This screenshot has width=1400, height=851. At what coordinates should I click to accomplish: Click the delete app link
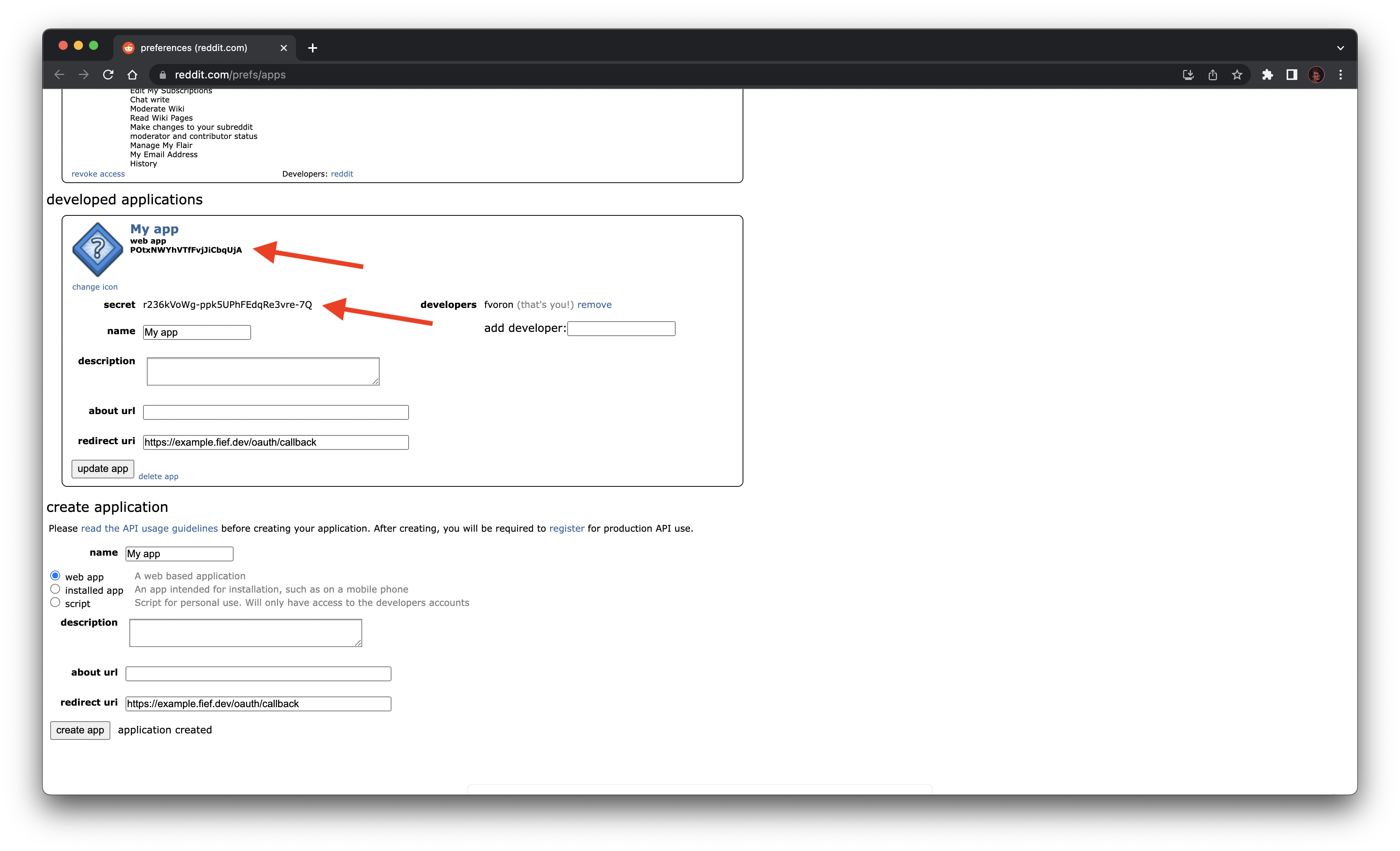[x=159, y=476]
